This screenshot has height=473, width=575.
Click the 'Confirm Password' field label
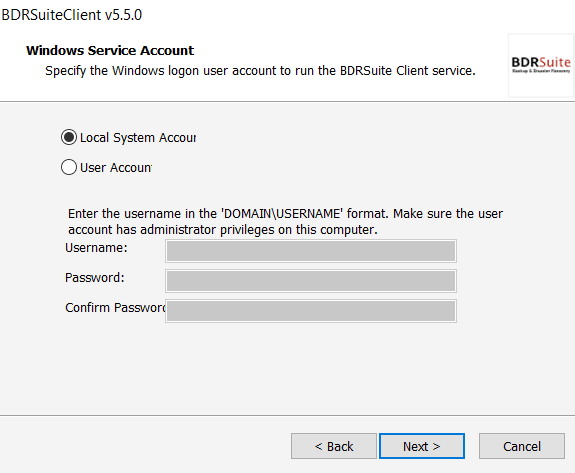click(x=115, y=308)
